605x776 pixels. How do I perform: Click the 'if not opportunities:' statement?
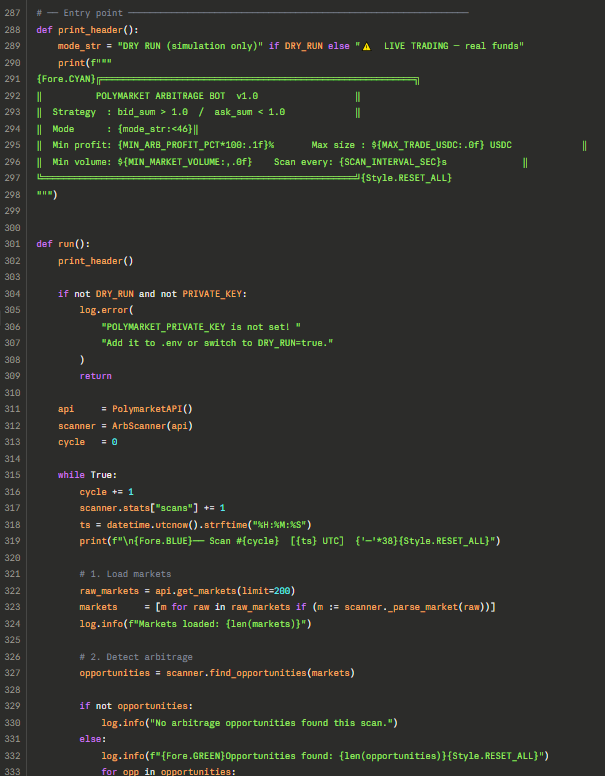coord(136,706)
